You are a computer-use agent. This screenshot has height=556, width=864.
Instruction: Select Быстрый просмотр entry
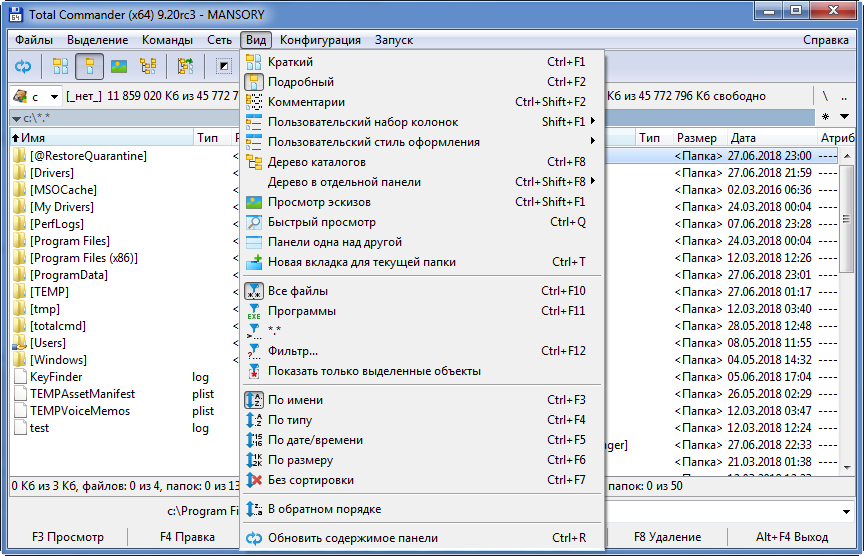423,222
